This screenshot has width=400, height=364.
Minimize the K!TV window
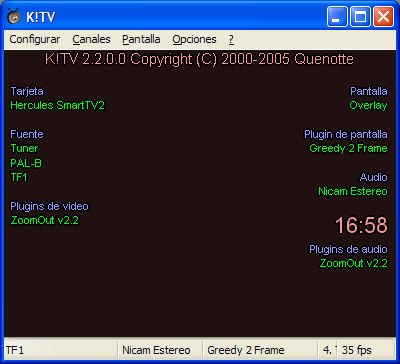tap(337, 17)
